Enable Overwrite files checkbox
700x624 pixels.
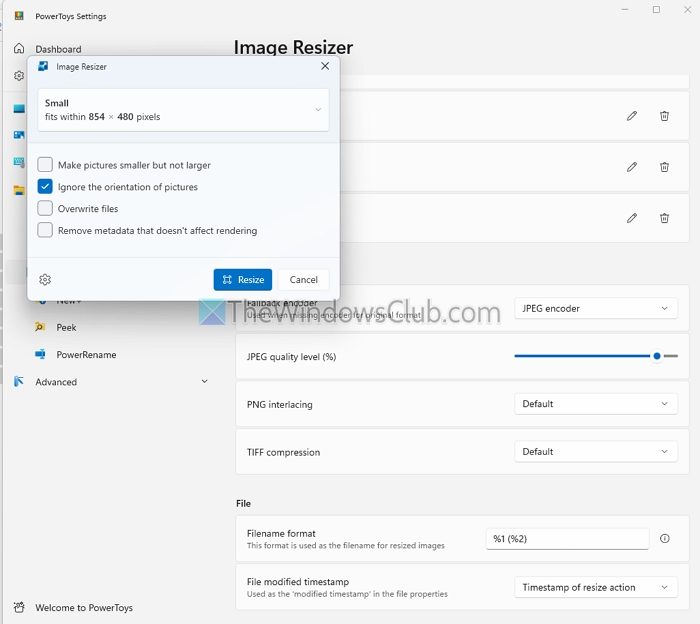45,208
